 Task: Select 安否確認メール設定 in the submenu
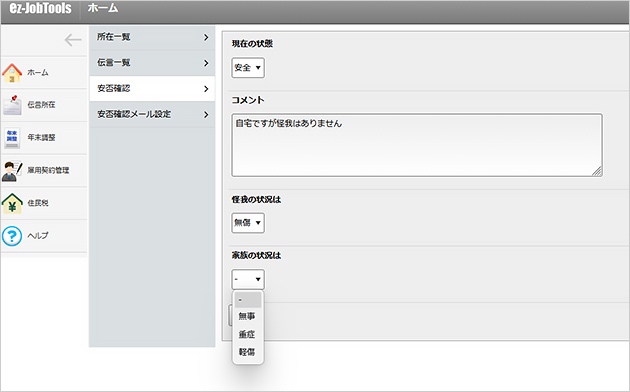[152, 114]
